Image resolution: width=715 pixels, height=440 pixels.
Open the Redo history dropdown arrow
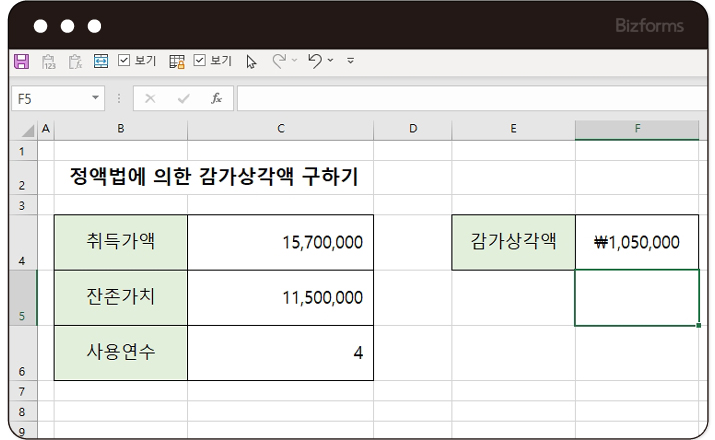point(295,60)
